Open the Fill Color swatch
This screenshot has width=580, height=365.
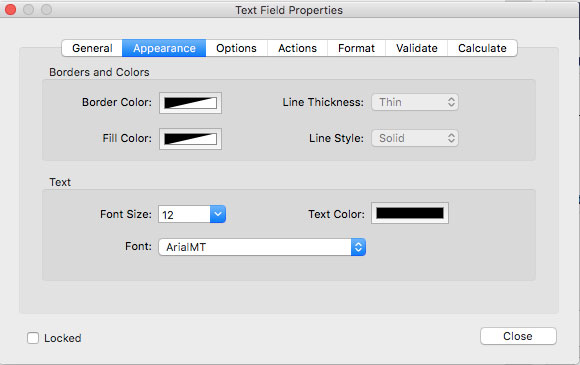[190, 139]
